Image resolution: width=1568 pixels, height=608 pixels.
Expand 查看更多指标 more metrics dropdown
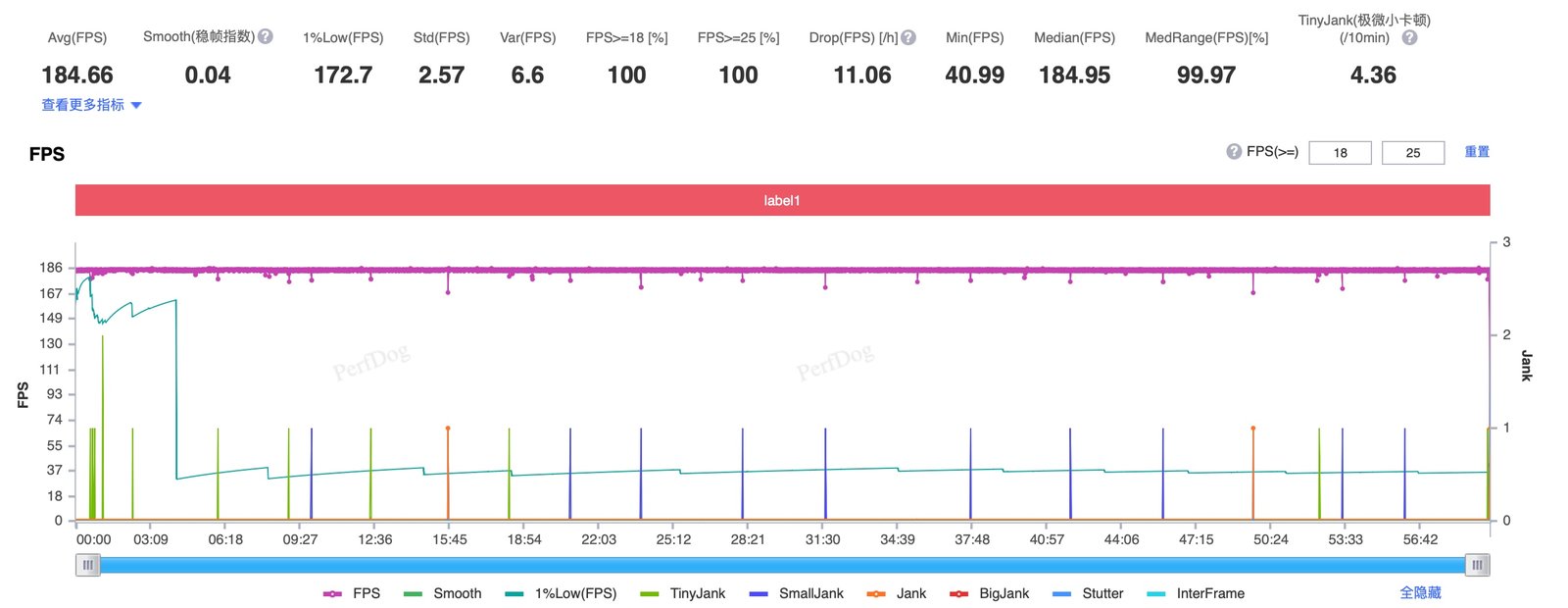91,105
